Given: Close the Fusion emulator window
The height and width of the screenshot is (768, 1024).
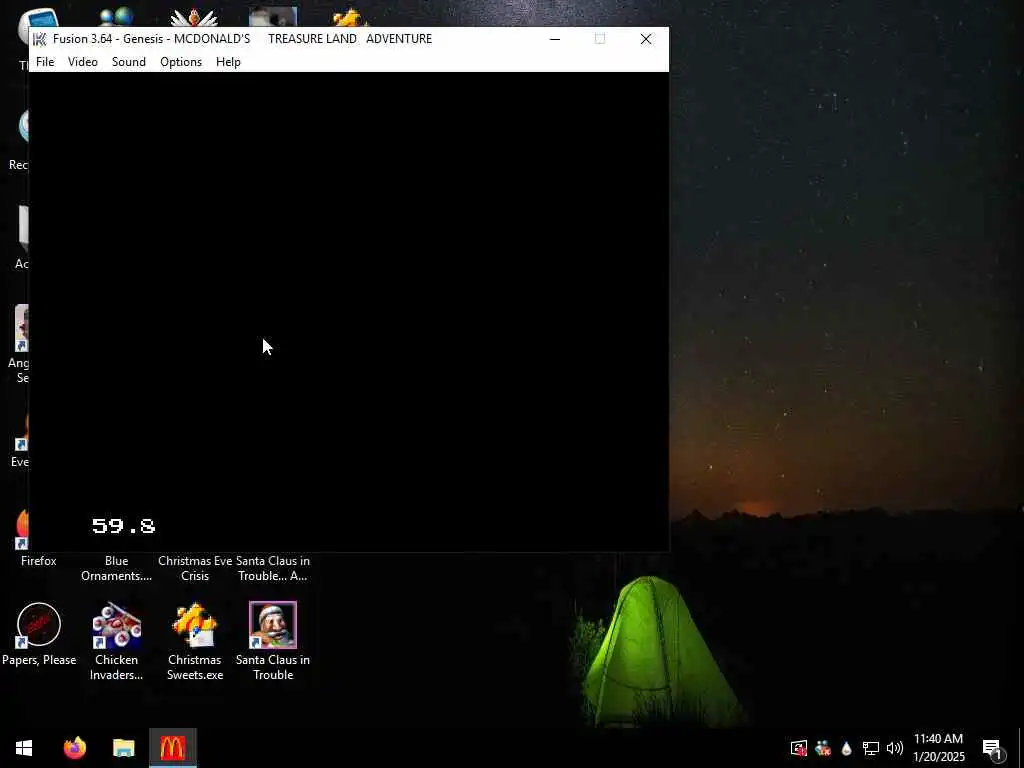Looking at the screenshot, I should point(646,39).
